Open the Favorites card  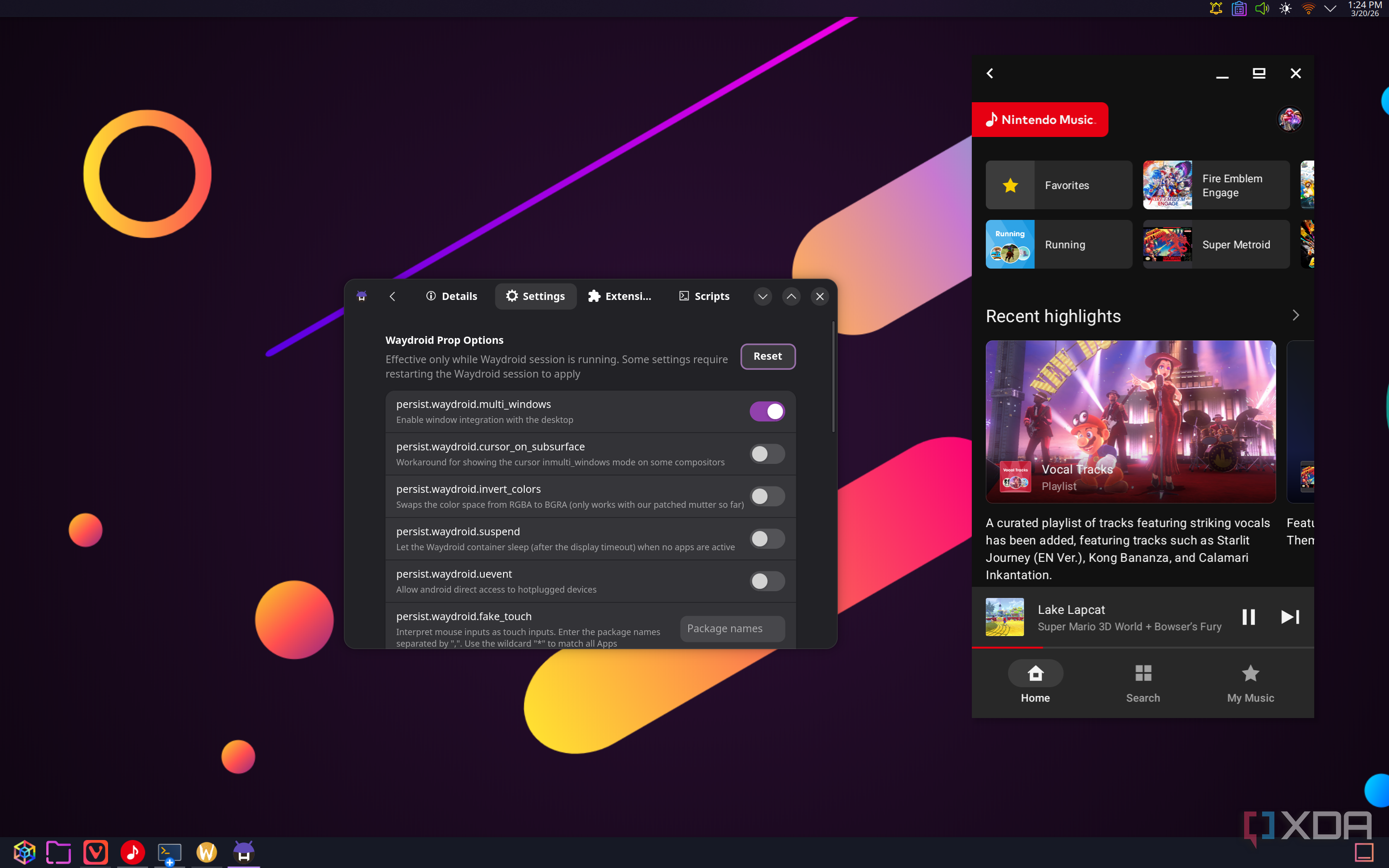point(1059,186)
